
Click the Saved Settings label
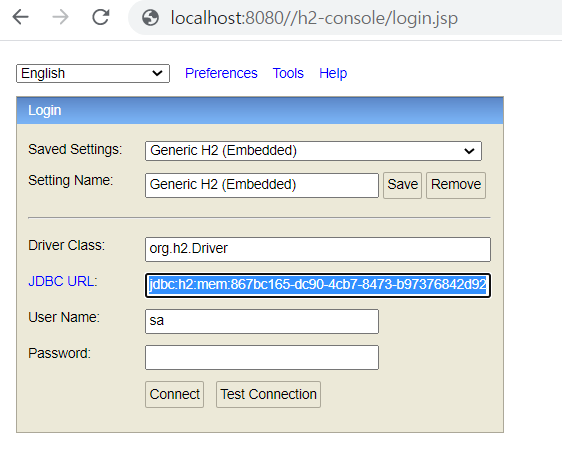[75, 149]
